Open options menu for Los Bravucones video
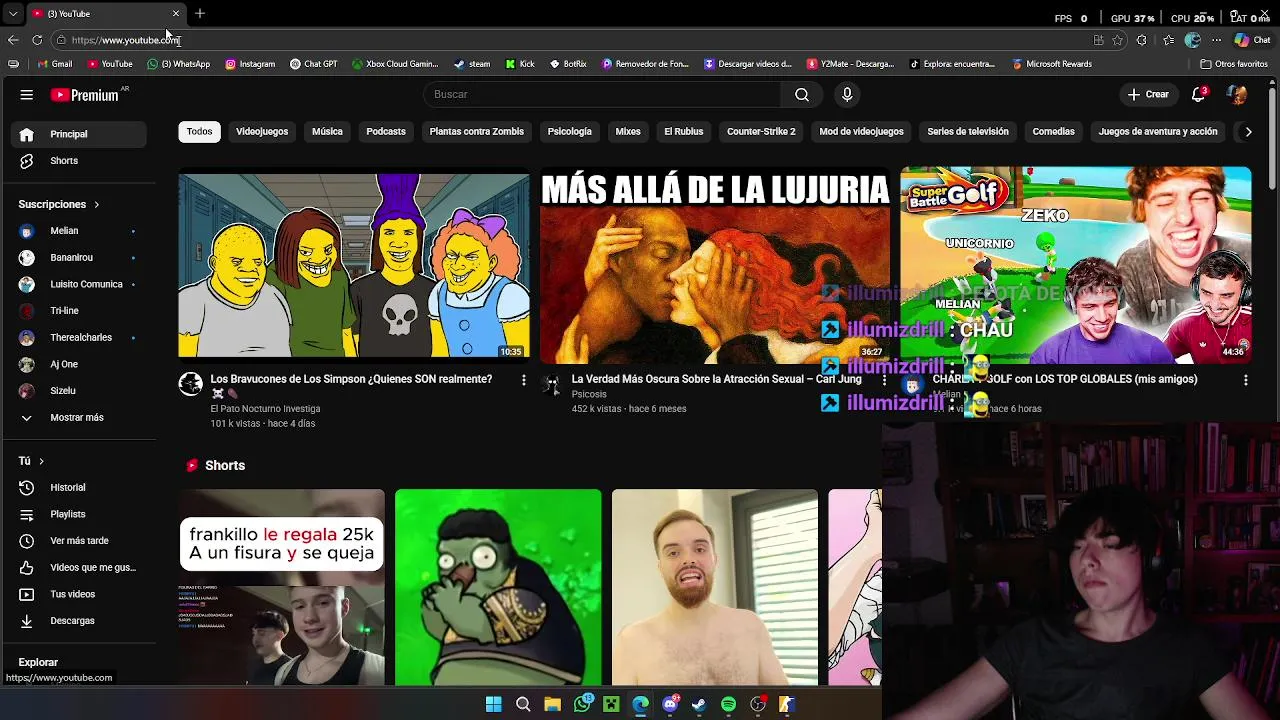Screen dimensions: 1280x720 [523, 380]
